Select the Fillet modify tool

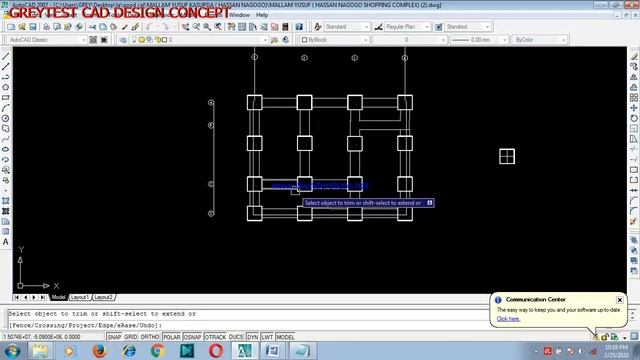tap(633, 211)
